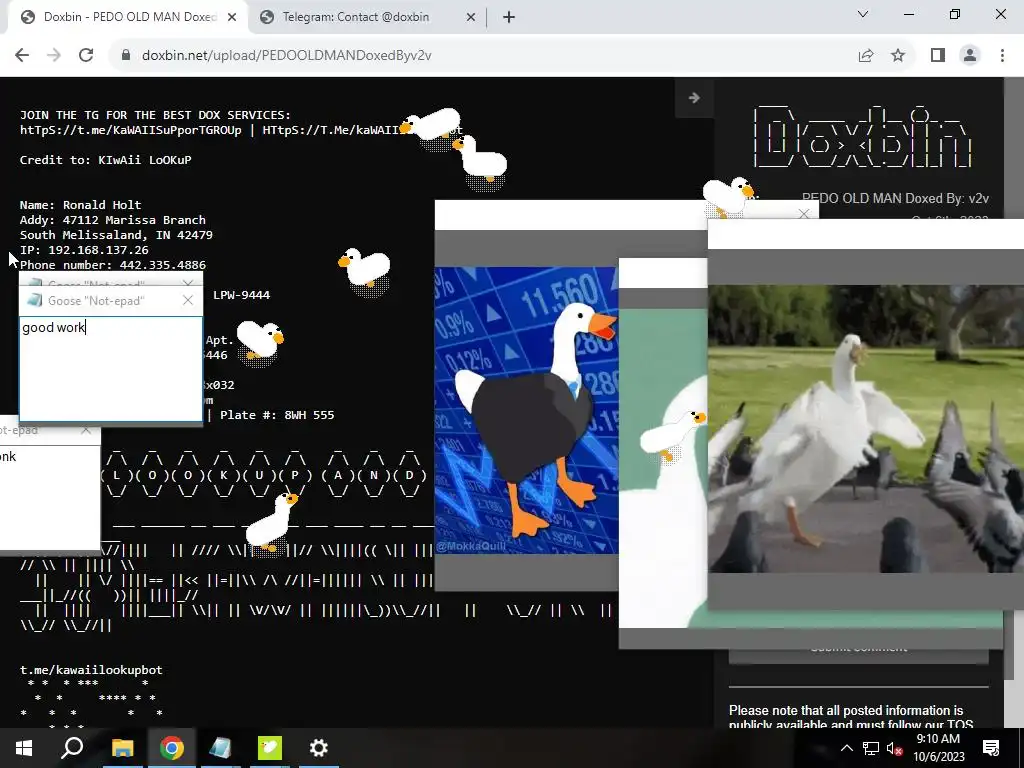Open the taskbar clock showing 9:10 AM
The width and height of the screenshot is (1024, 768).
[938, 748]
